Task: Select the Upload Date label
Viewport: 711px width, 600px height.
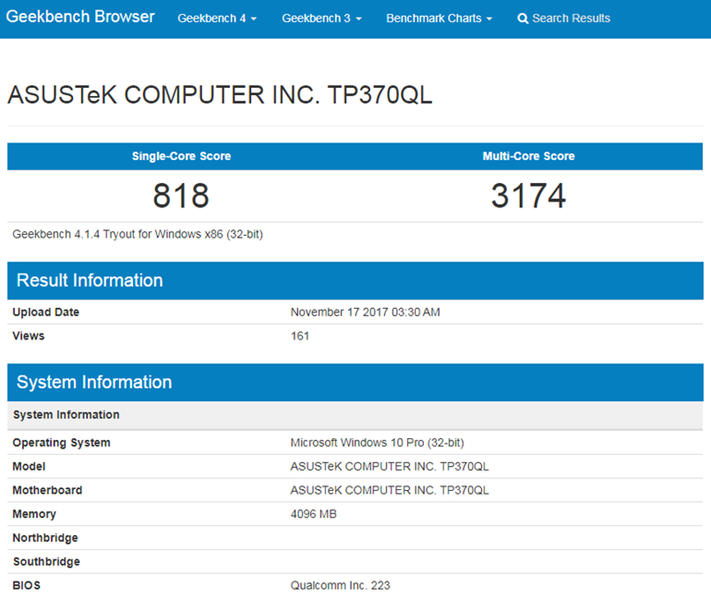Action: coord(46,312)
